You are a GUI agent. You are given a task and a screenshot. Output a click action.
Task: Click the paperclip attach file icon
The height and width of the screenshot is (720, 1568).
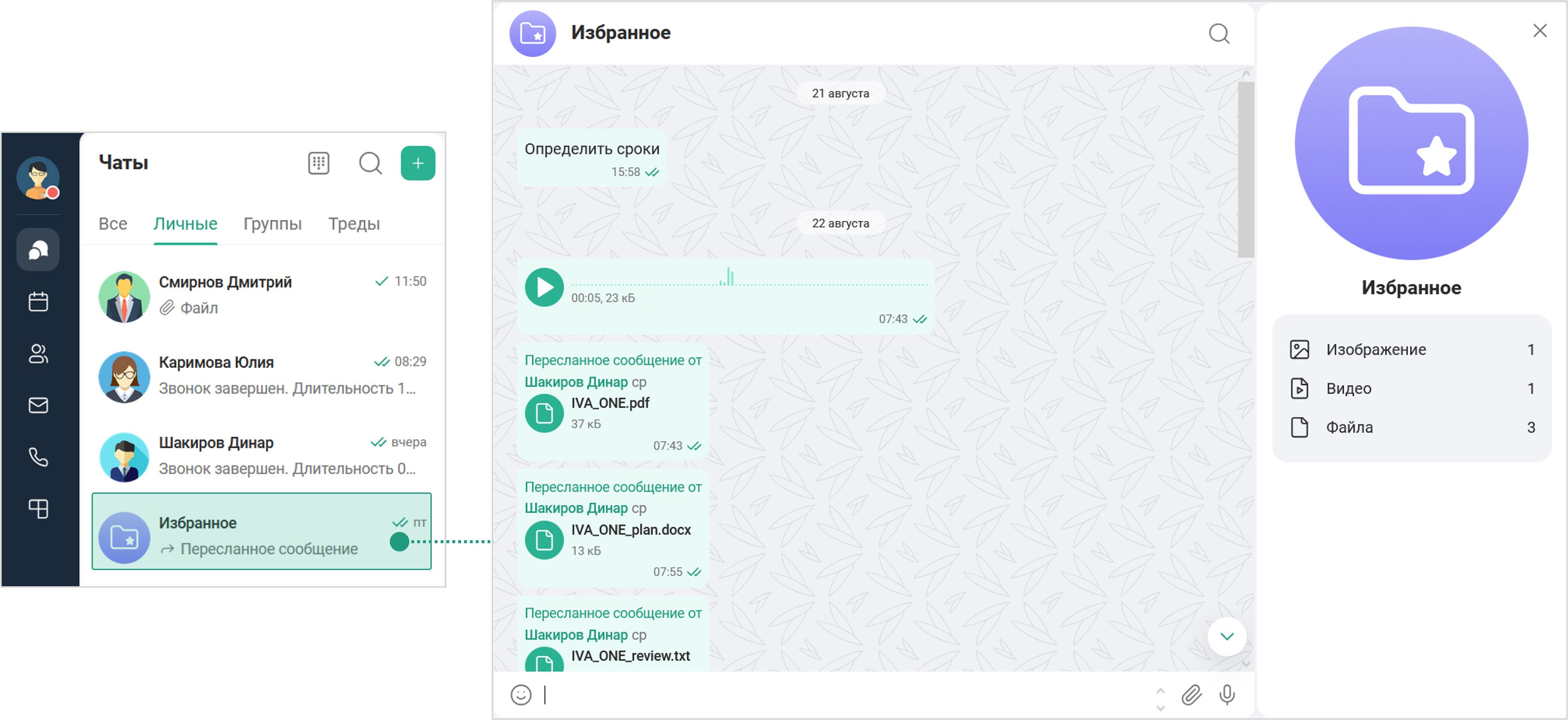click(x=1191, y=694)
